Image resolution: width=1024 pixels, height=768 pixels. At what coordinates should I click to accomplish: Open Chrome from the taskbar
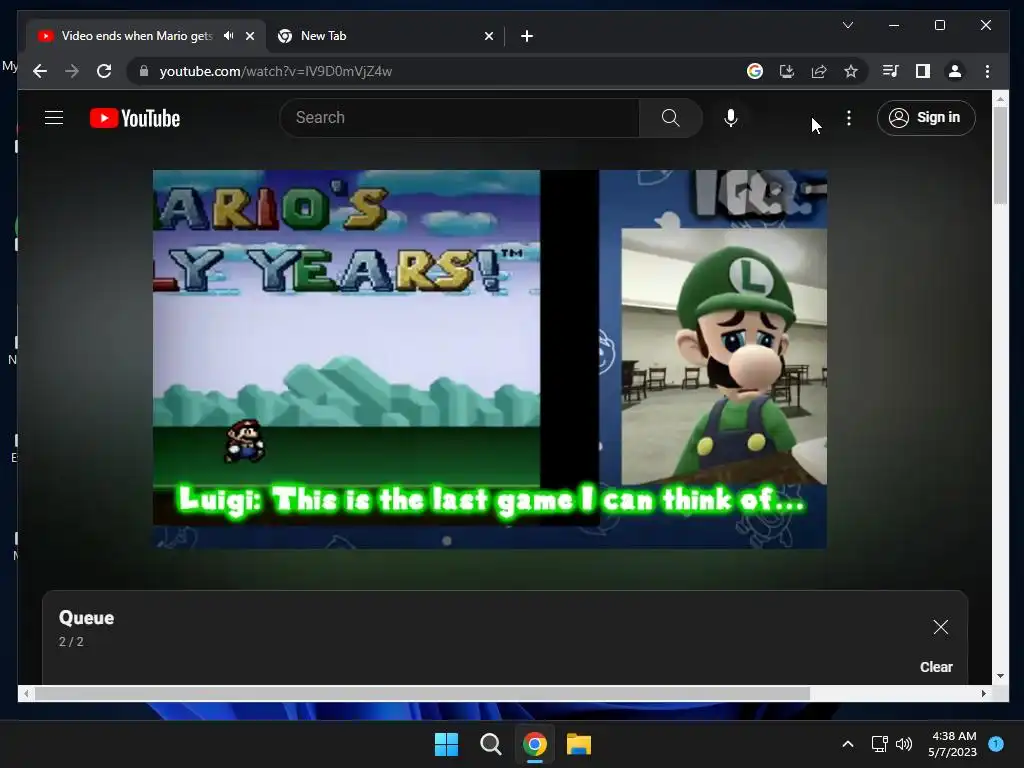coord(535,744)
